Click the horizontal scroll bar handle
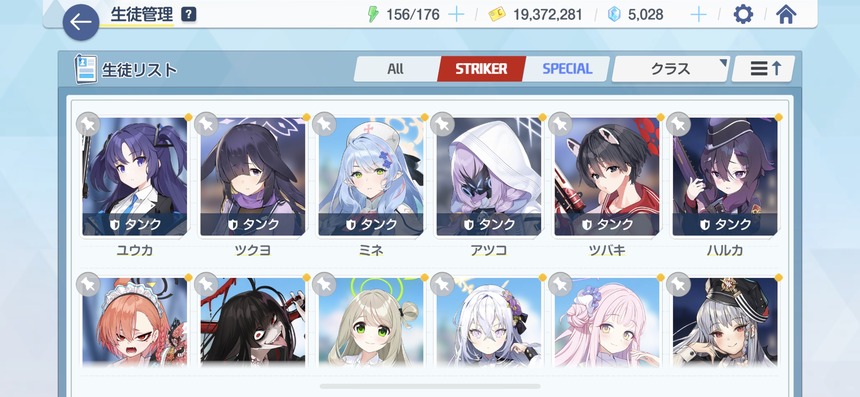The width and height of the screenshot is (860, 397). 430,386
